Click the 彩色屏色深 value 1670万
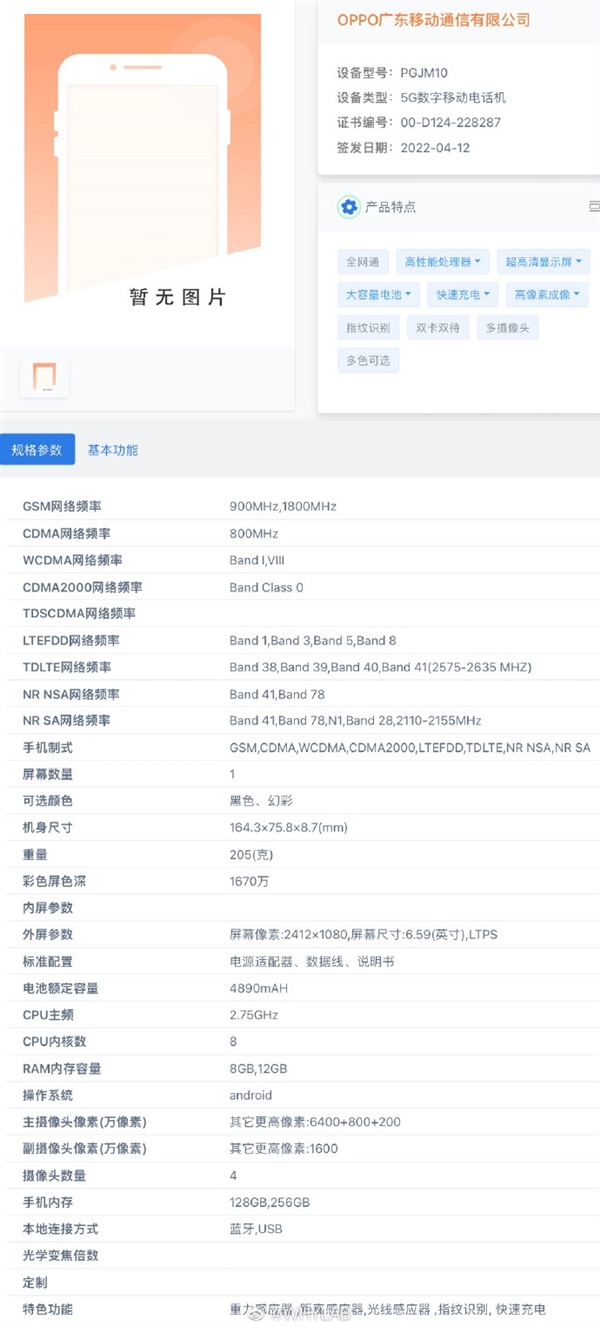The width and height of the screenshot is (600, 1326). pyautogui.click(x=249, y=881)
